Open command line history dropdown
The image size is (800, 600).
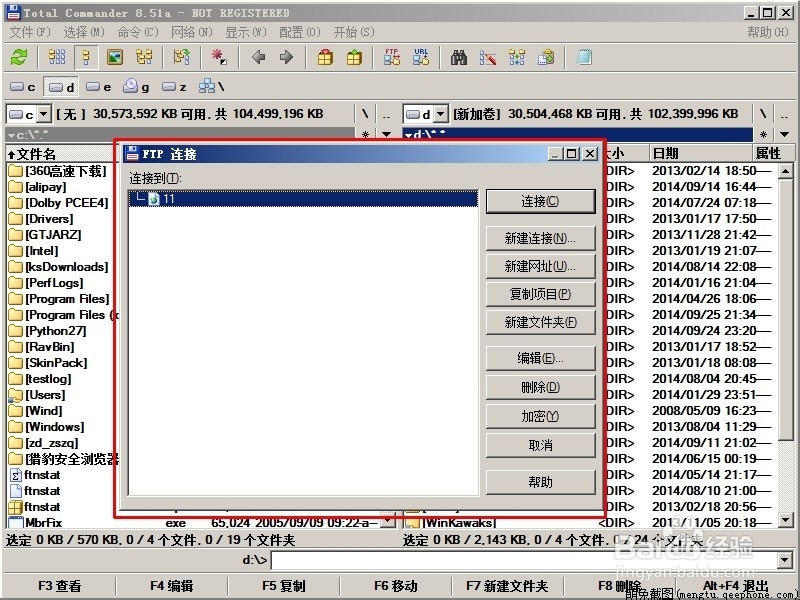point(785,561)
